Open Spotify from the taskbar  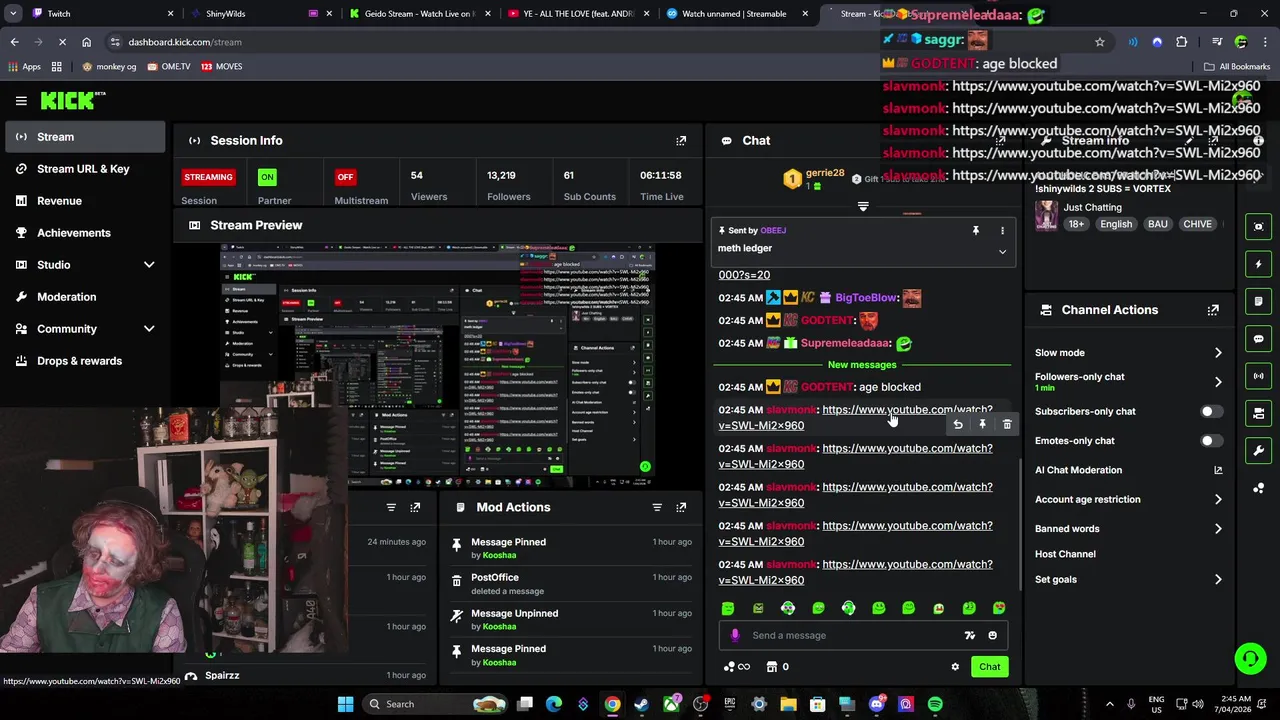click(x=935, y=704)
